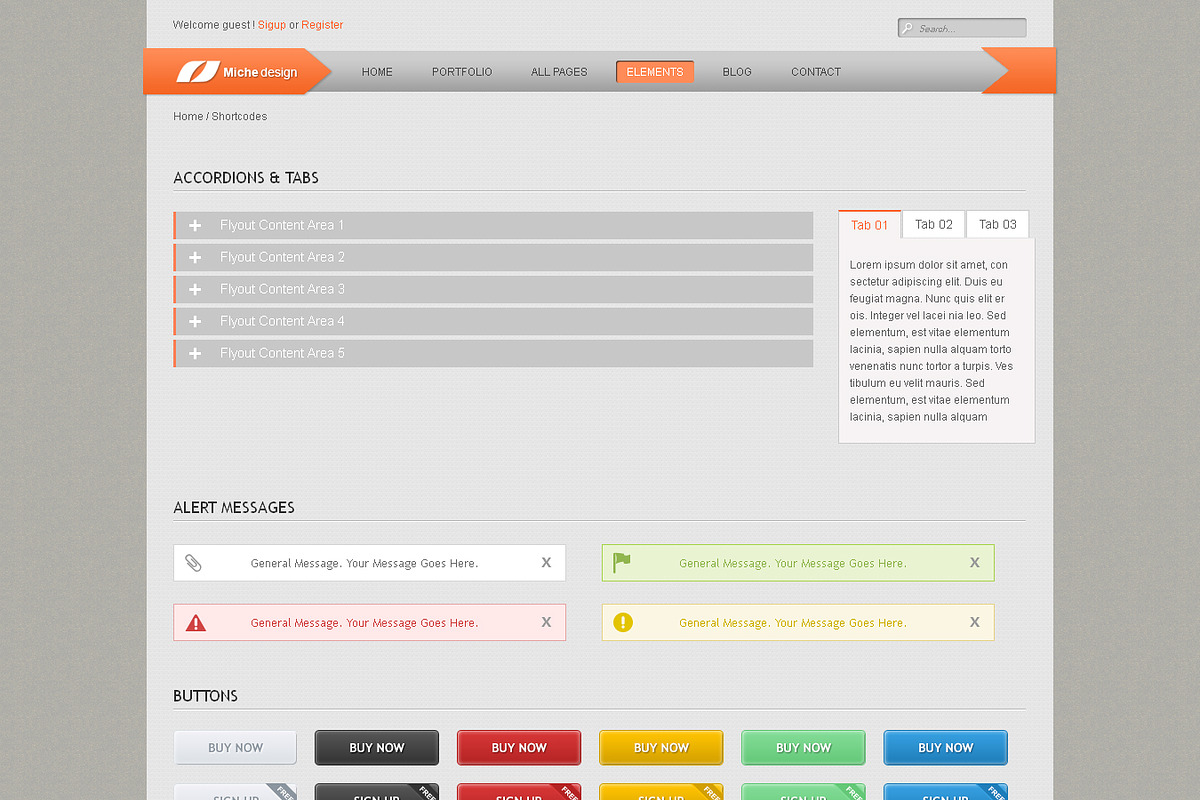Click the Sigup link
The height and width of the screenshot is (800, 1200).
272,25
